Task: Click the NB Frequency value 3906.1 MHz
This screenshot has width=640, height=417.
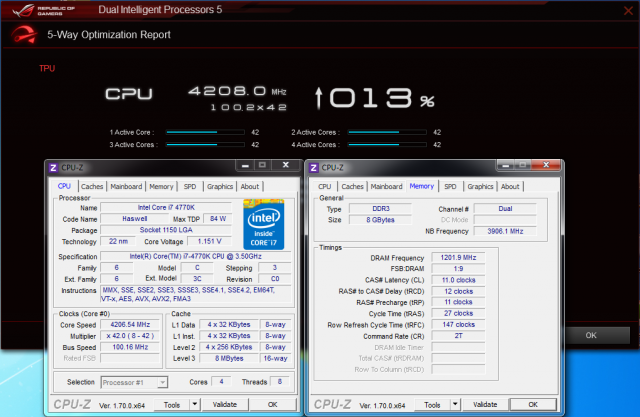Action: pyautogui.click(x=505, y=231)
